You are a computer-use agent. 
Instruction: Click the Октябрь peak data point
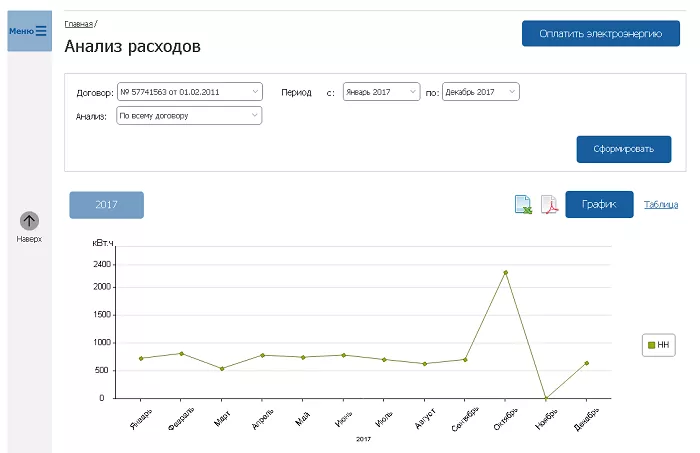506,272
